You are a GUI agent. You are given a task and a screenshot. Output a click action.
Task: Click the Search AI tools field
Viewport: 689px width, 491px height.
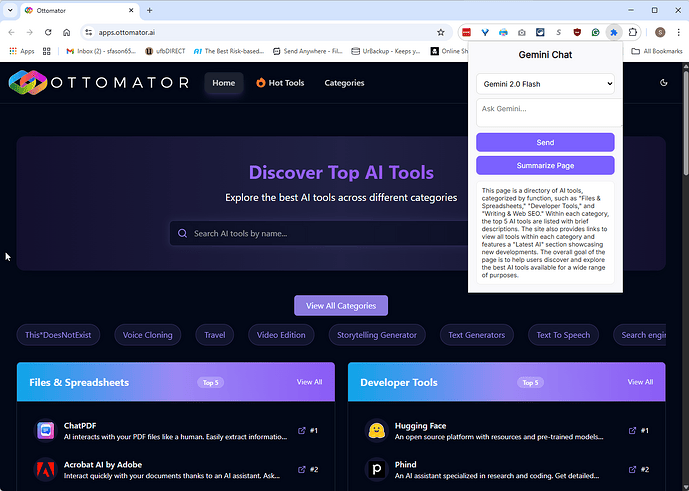pyautogui.click(x=319, y=233)
